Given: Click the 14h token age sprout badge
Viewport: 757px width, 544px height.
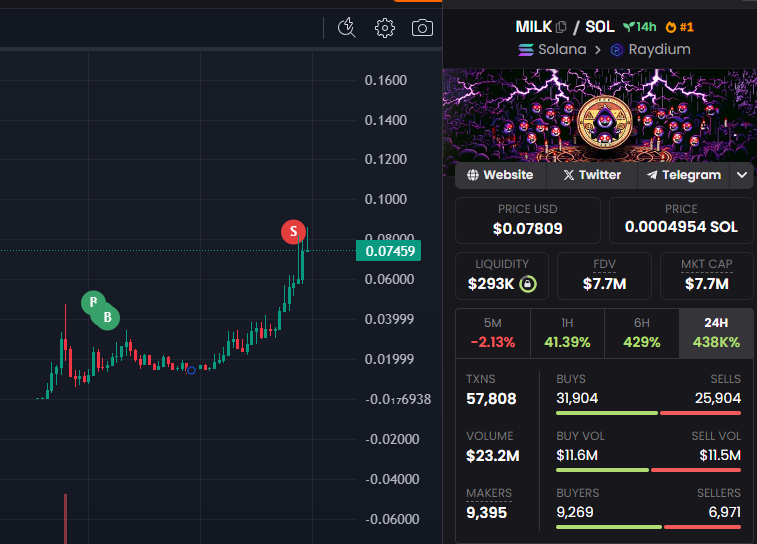Looking at the screenshot, I should [x=639, y=27].
